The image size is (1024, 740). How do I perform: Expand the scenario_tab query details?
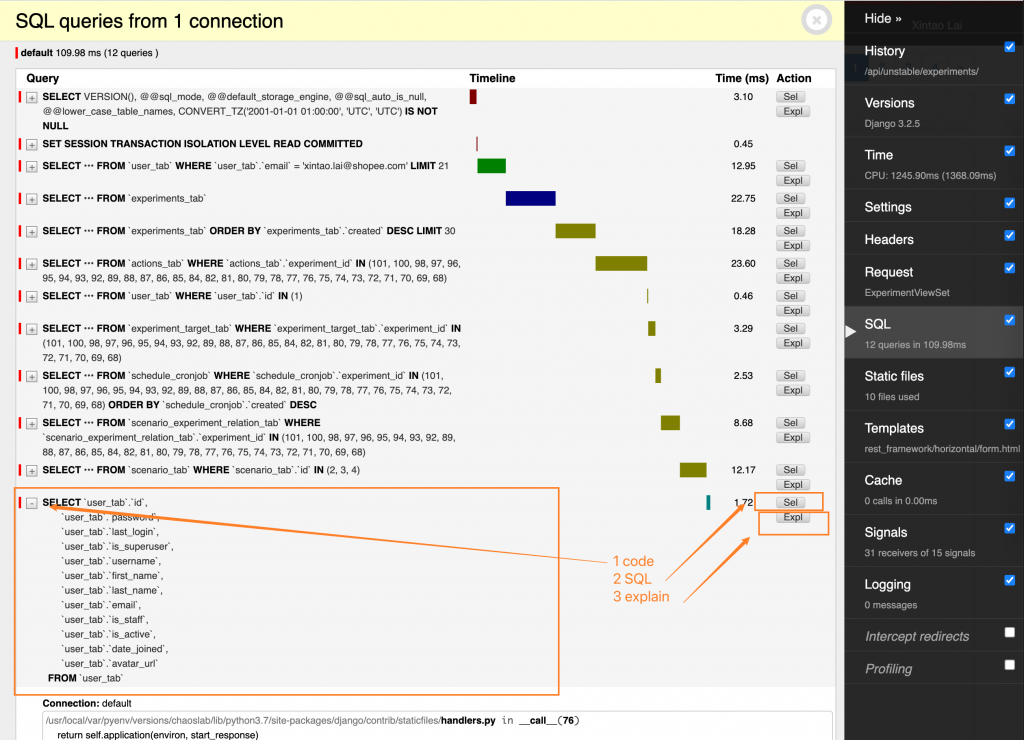point(31,471)
